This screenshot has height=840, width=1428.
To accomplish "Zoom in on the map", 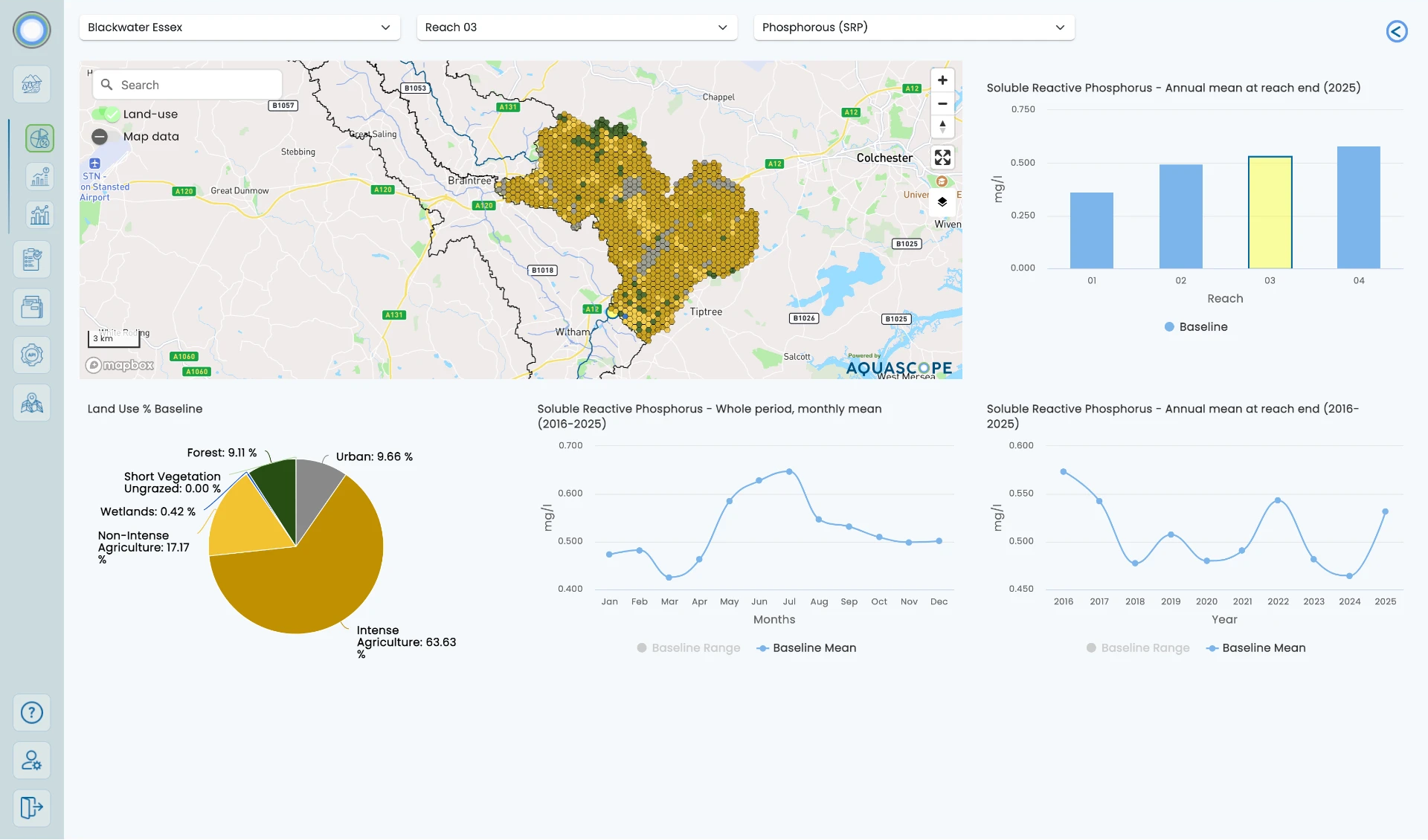I will pos(942,80).
